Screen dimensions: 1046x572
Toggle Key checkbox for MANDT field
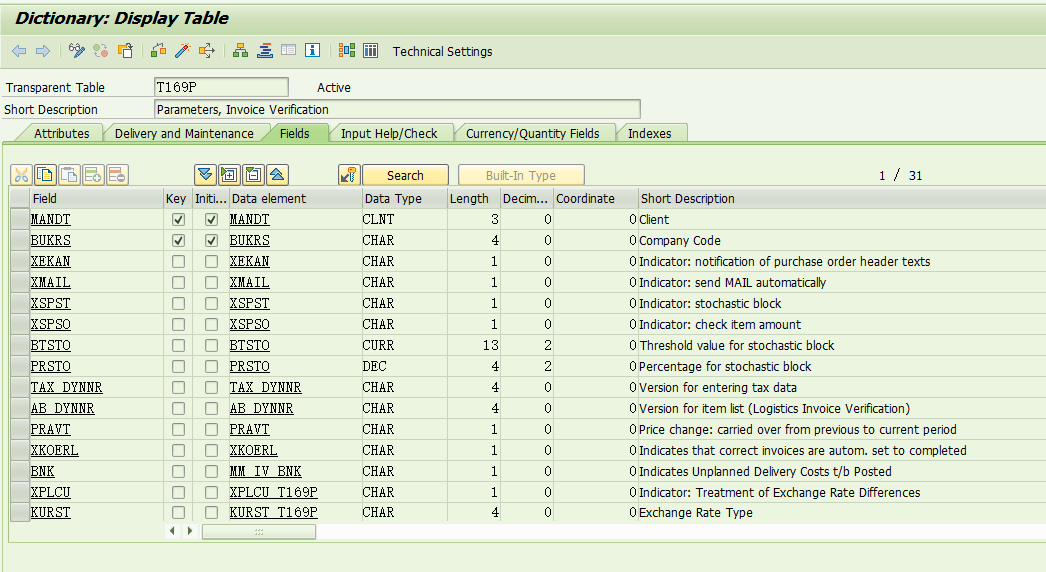point(178,220)
